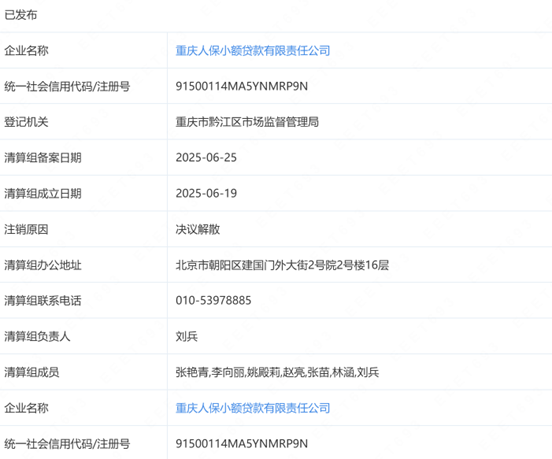Click the first 统一社会信用代码/注册号 label under 已发布
Image resolution: width=552 pixels, height=459 pixels.
coord(67,86)
